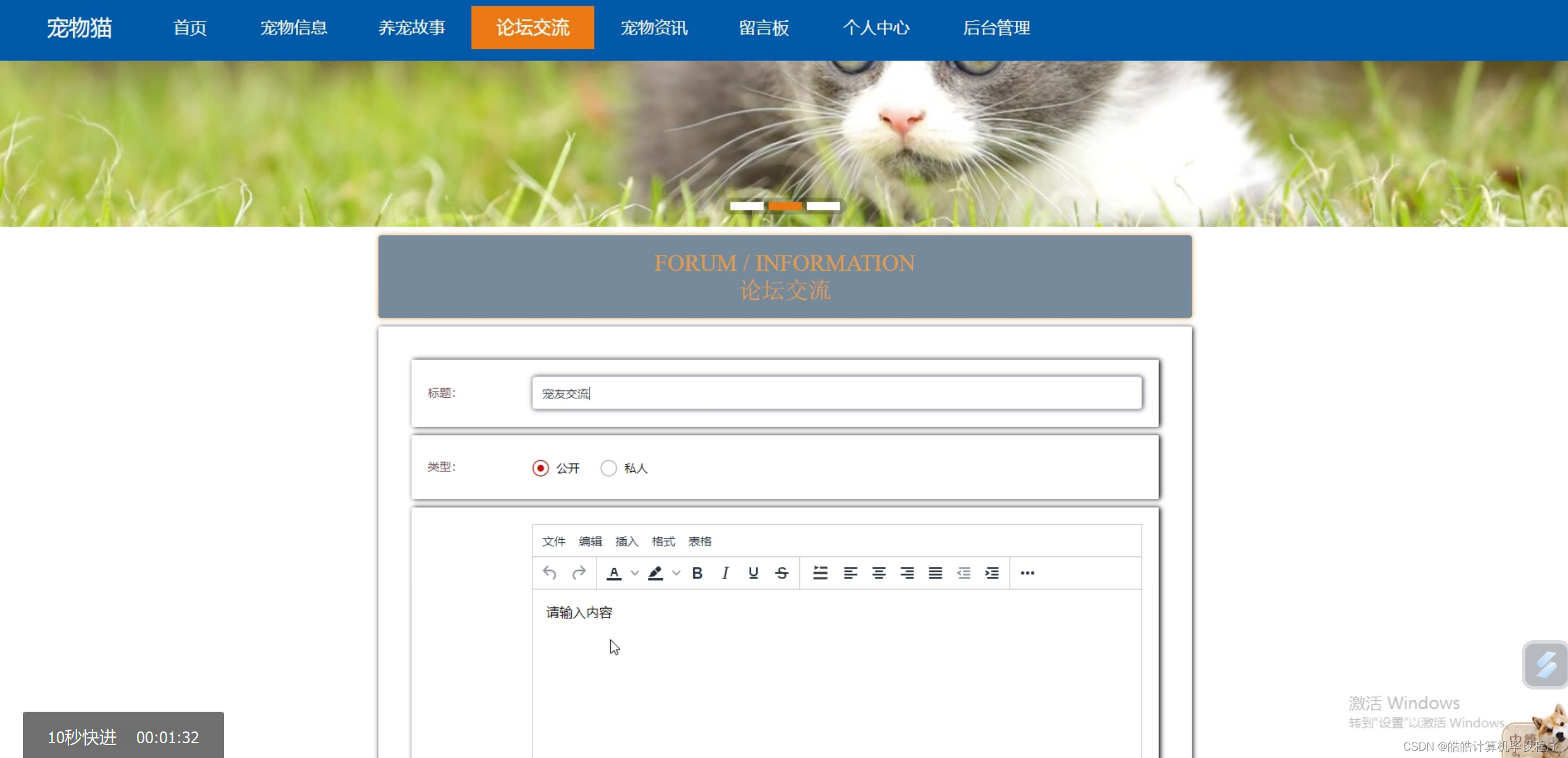Click inside the 标题 title input field
1568x758 pixels.
point(836,393)
